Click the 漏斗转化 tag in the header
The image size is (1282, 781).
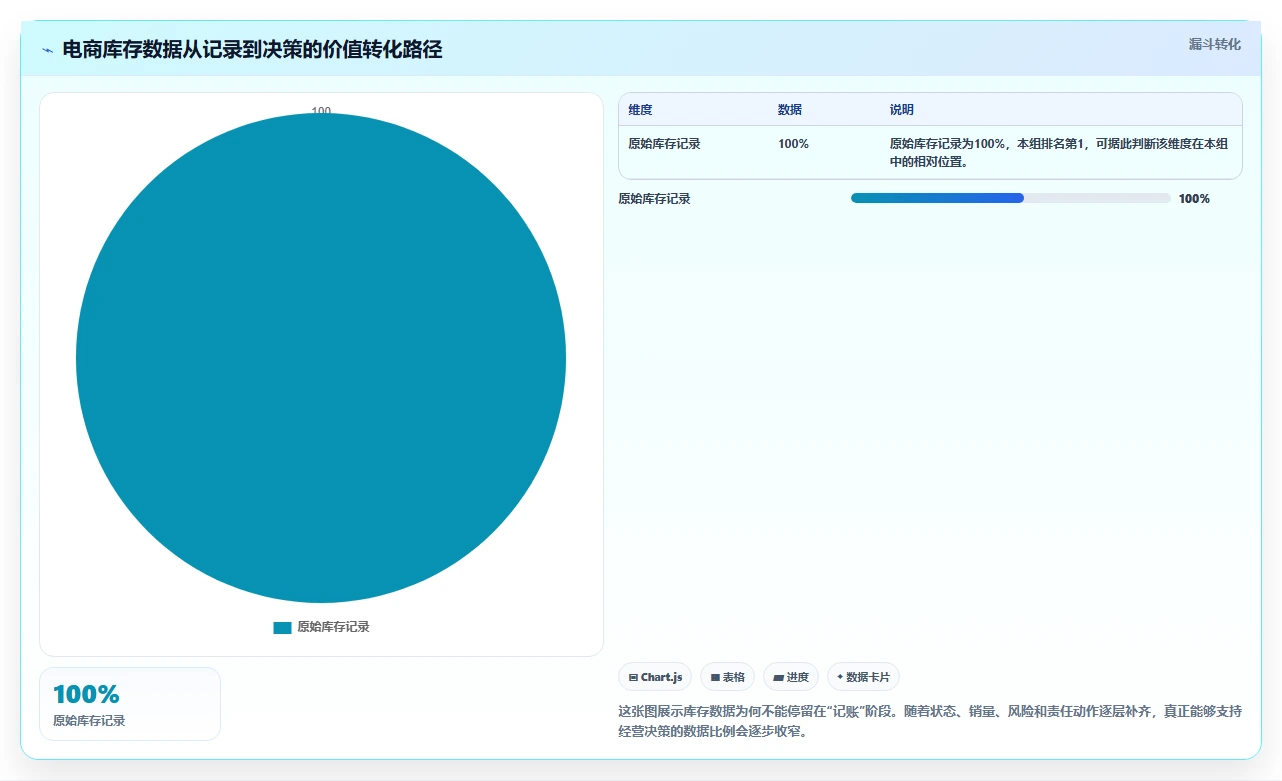coord(1215,44)
